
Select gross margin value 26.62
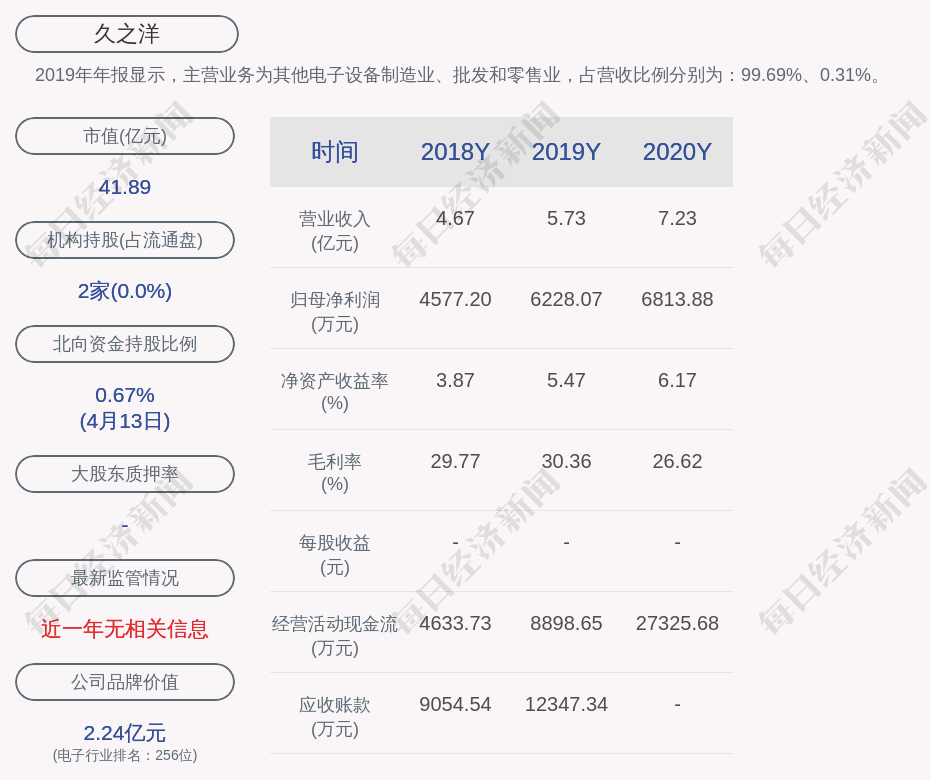tap(677, 461)
